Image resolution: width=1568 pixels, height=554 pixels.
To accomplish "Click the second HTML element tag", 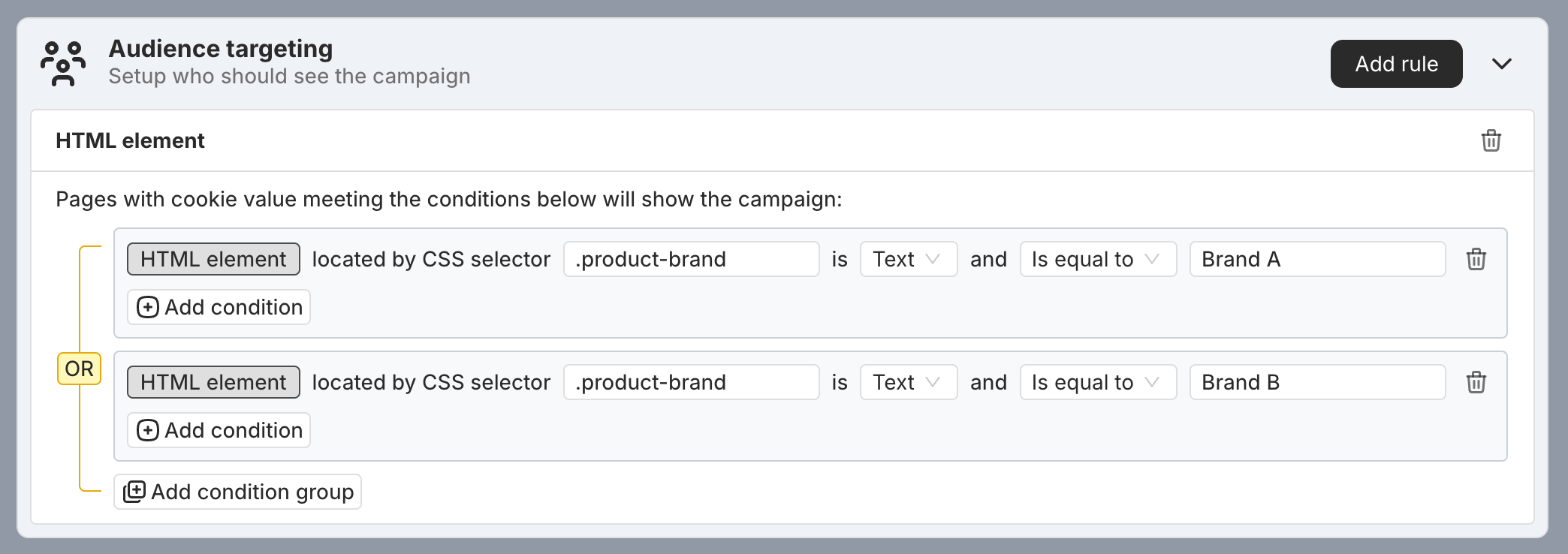I will coord(213,382).
